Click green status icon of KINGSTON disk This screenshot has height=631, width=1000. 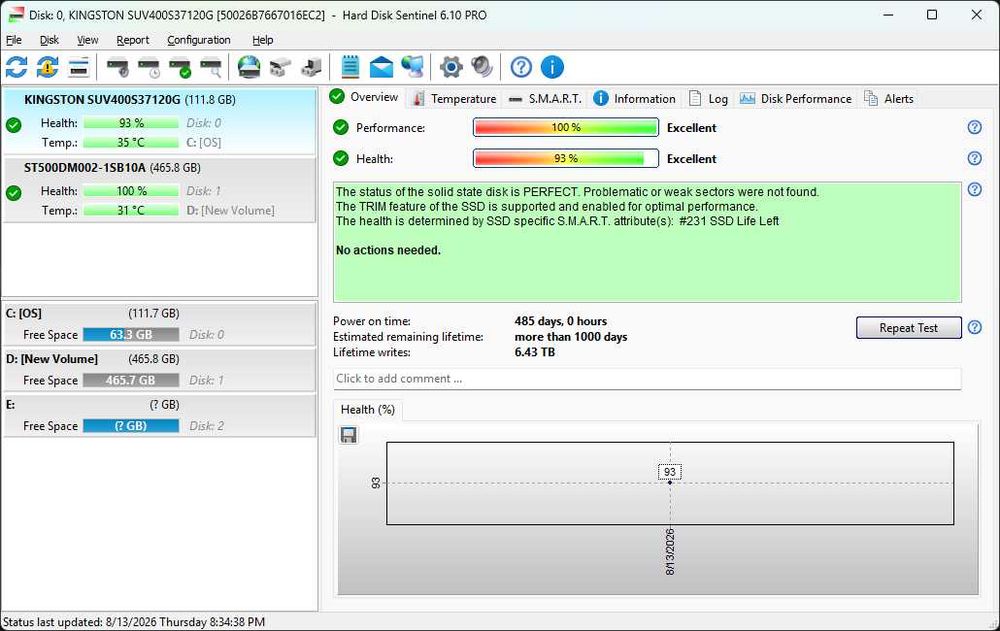coord(14,125)
